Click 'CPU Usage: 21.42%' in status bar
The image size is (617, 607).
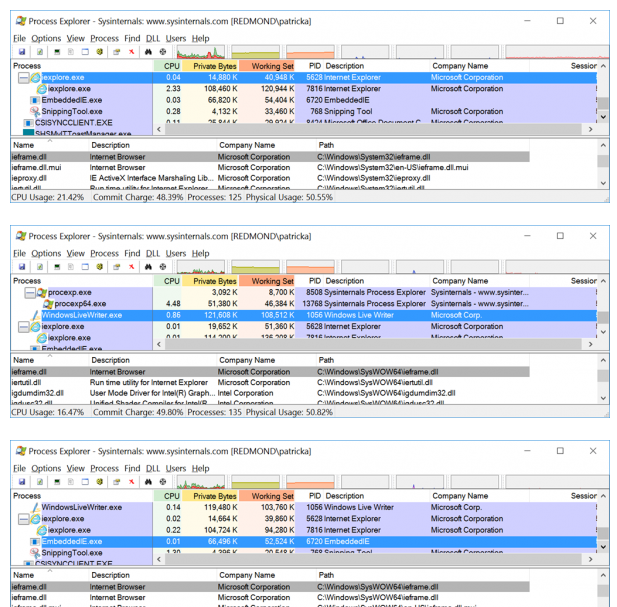(x=48, y=197)
